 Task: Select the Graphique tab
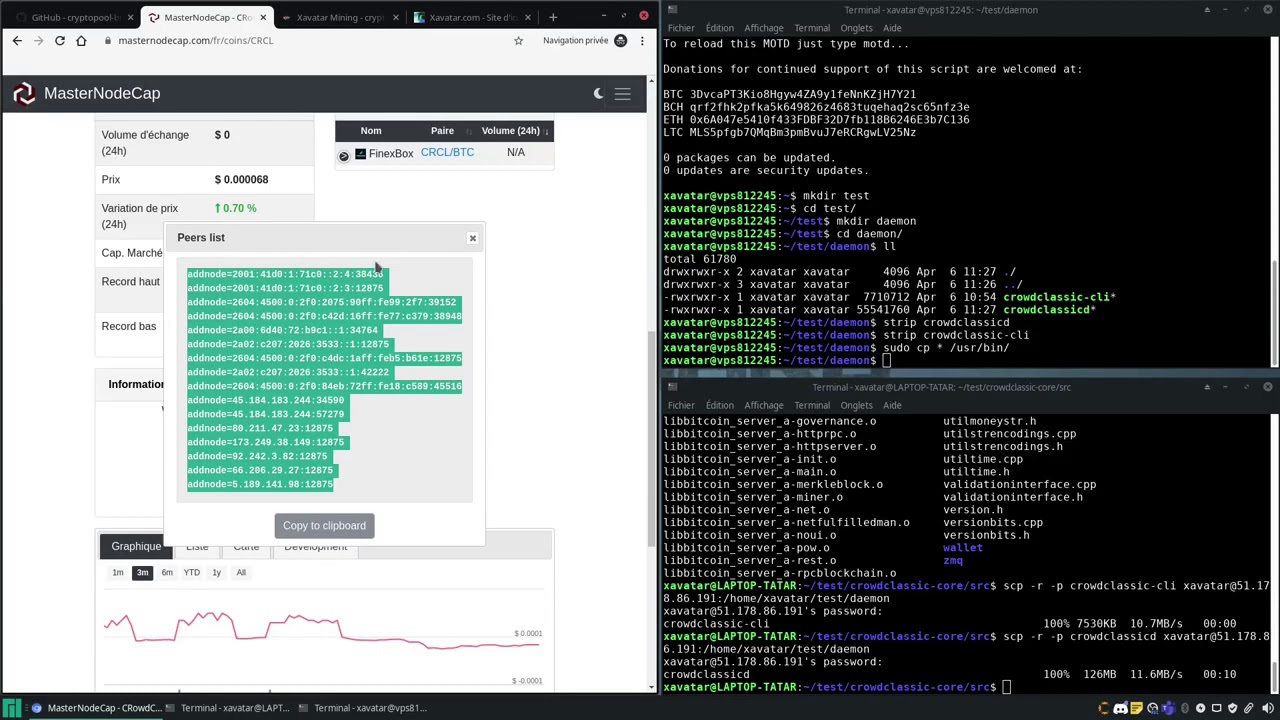pos(136,547)
